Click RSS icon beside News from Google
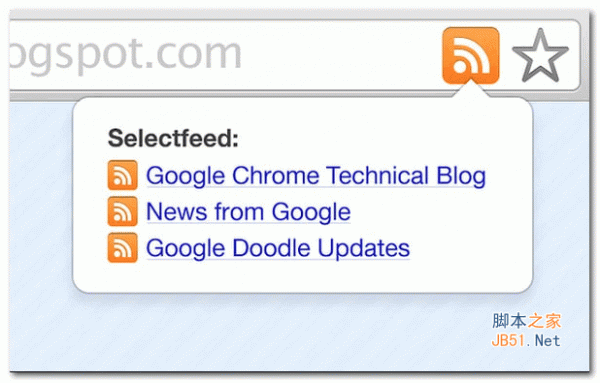Image resolution: width=600 pixels, height=383 pixels. click(122, 211)
